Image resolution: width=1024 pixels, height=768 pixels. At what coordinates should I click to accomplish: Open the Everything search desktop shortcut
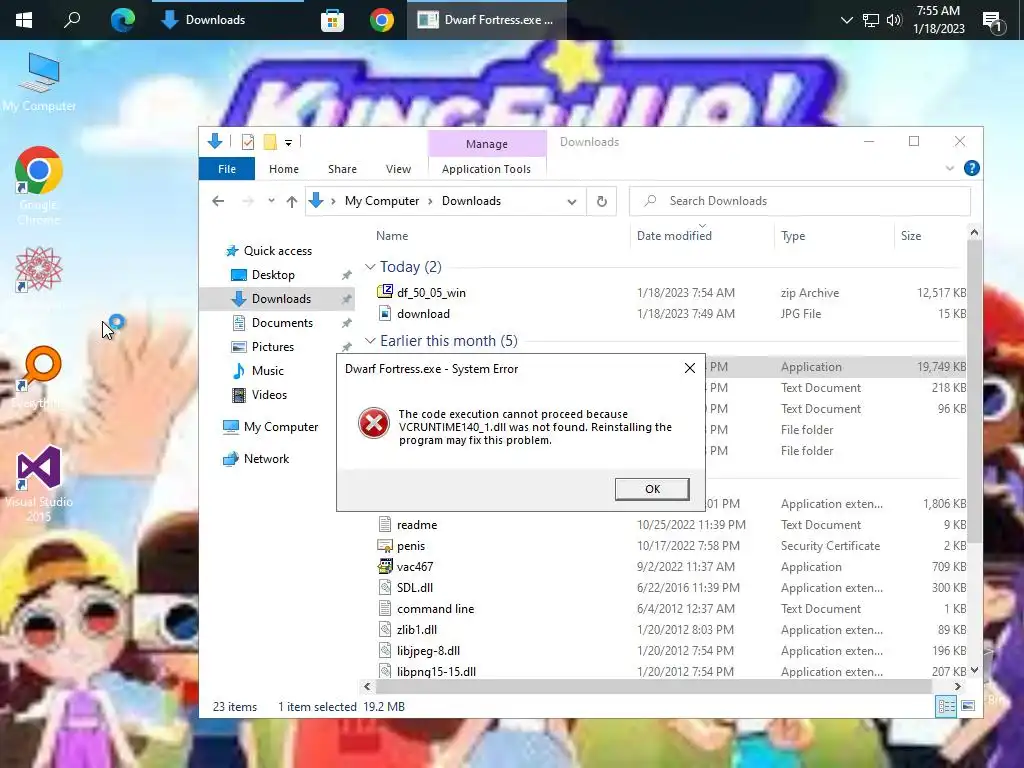(39, 377)
